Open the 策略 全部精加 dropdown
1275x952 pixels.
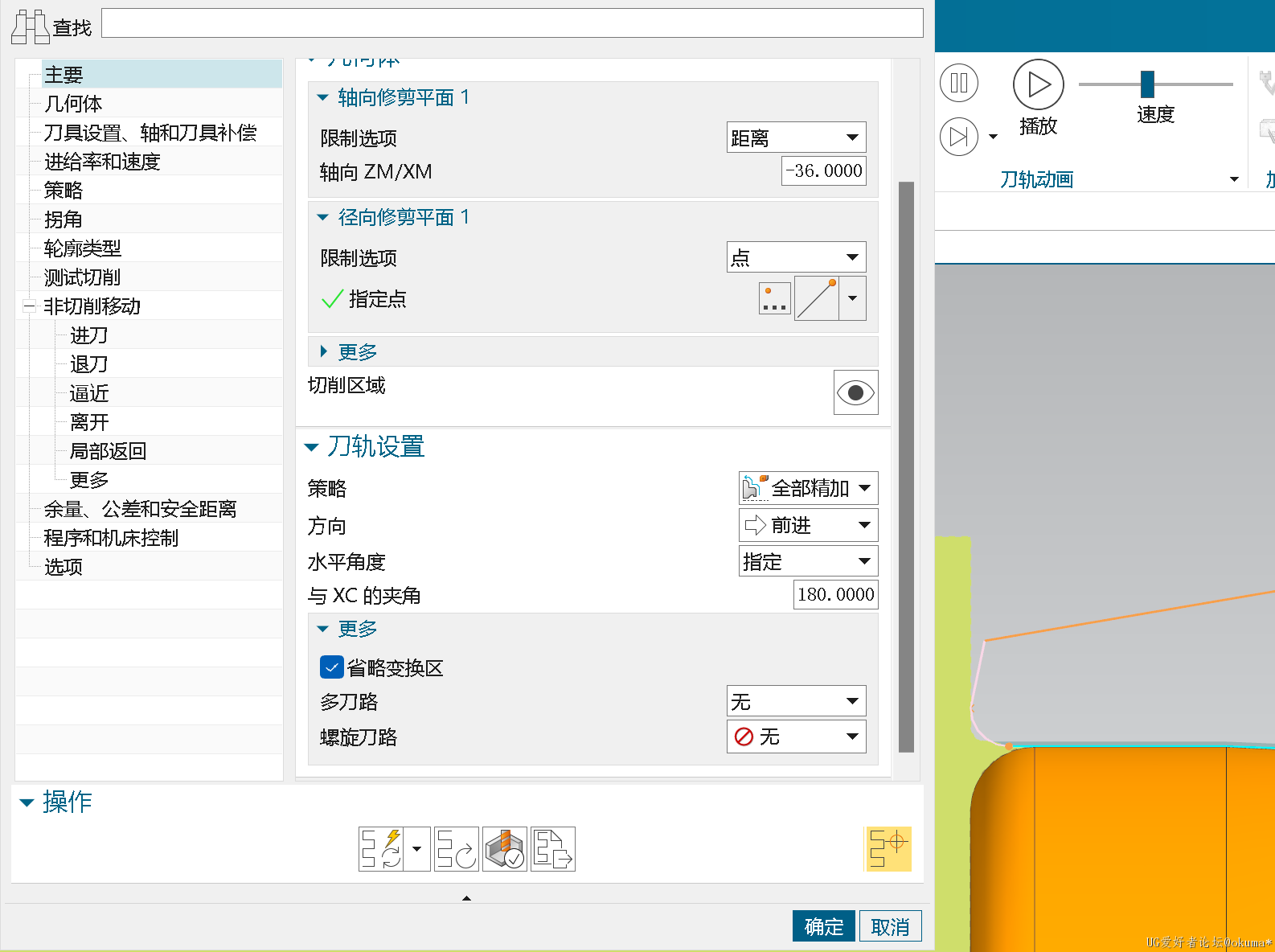coord(809,487)
